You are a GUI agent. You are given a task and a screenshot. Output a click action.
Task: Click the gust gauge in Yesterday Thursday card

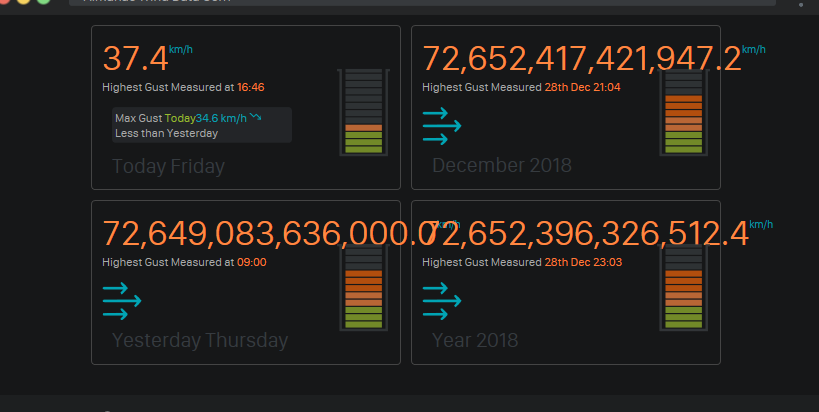364,287
